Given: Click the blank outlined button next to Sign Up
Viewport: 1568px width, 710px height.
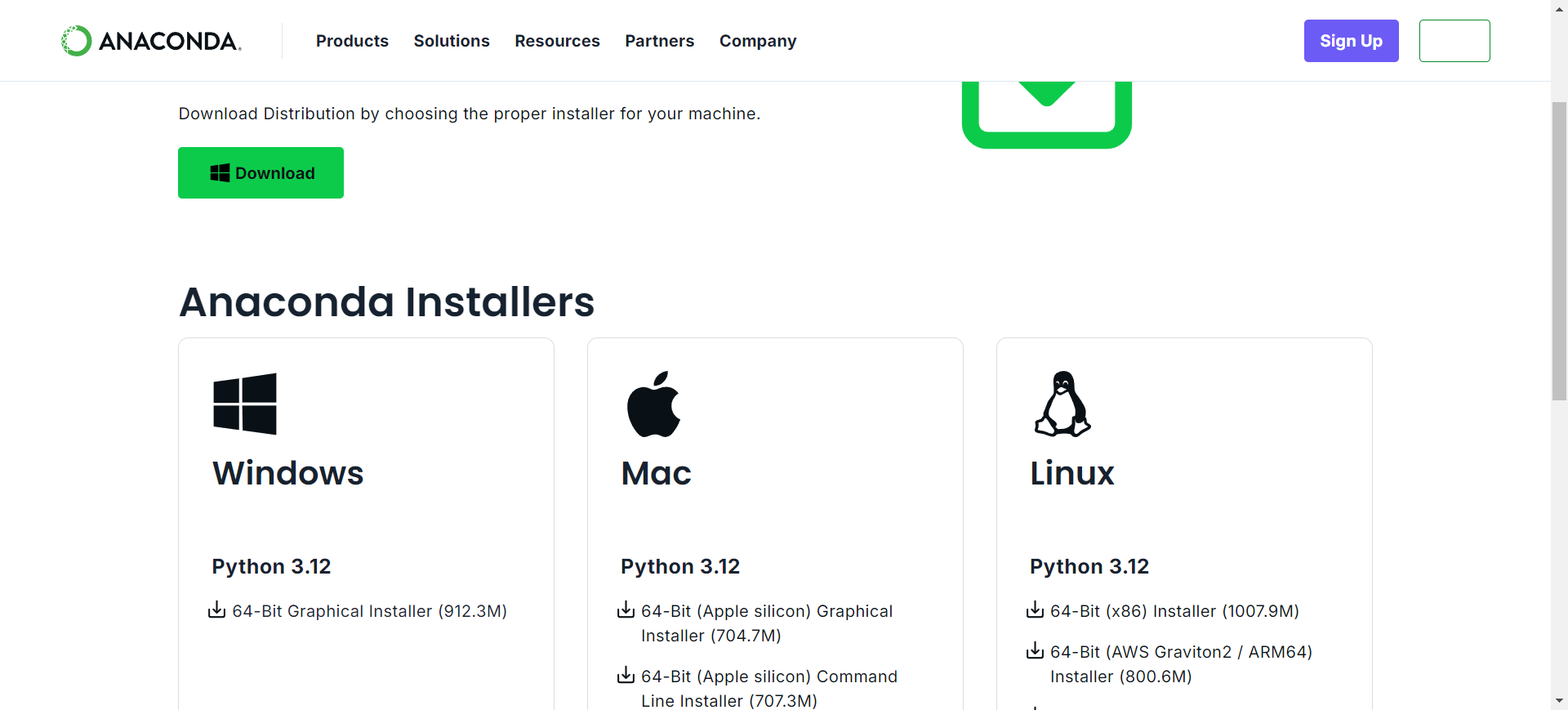Looking at the screenshot, I should 1454,41.
